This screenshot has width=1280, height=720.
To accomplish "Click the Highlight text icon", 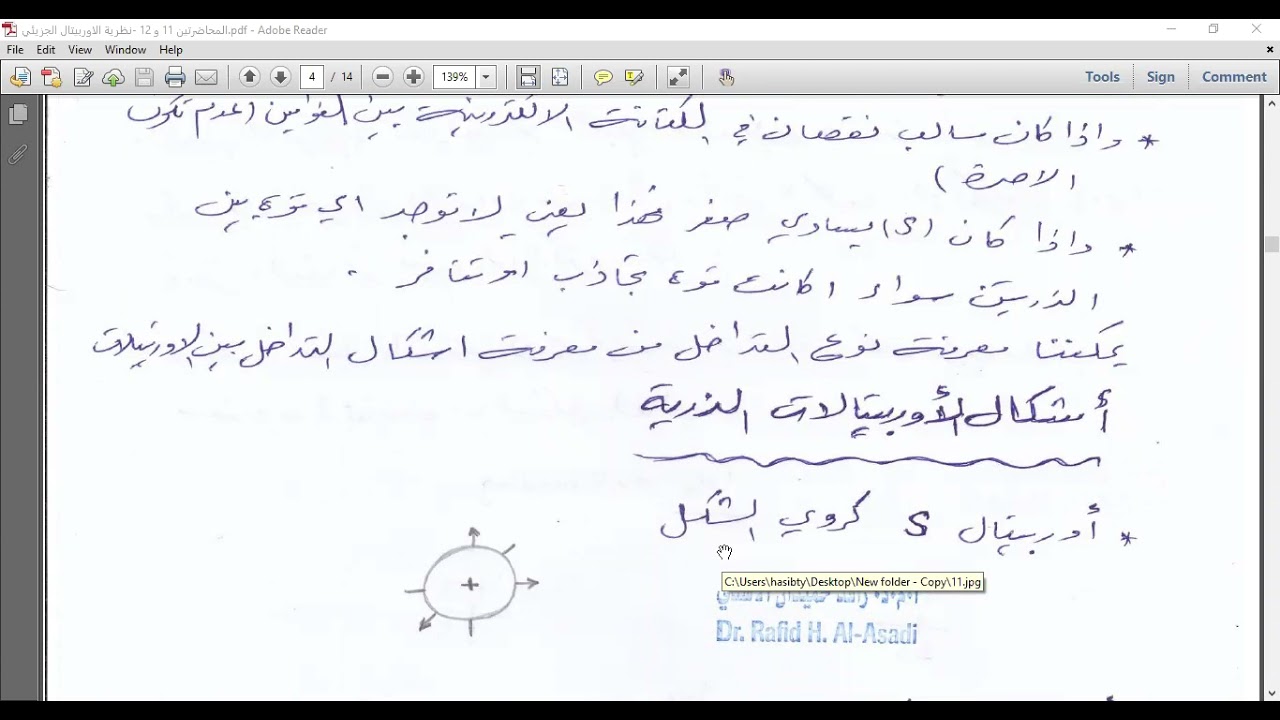I will [x=634, y=77].
